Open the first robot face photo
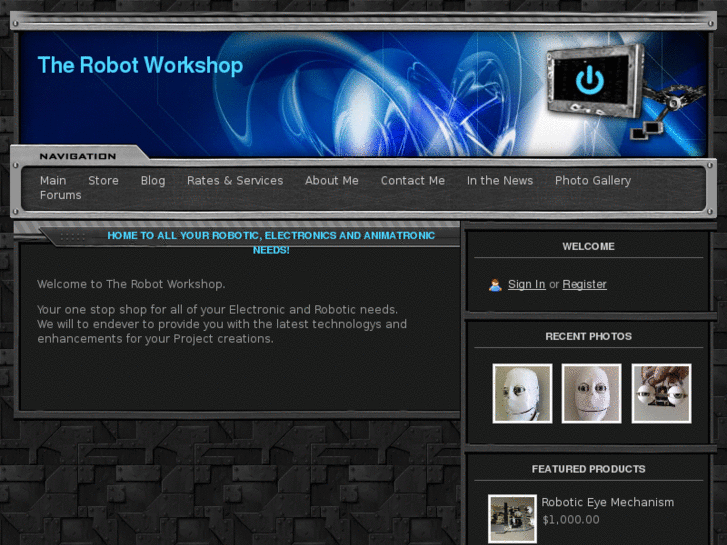The image size is (727, 545). coord(522,393)
